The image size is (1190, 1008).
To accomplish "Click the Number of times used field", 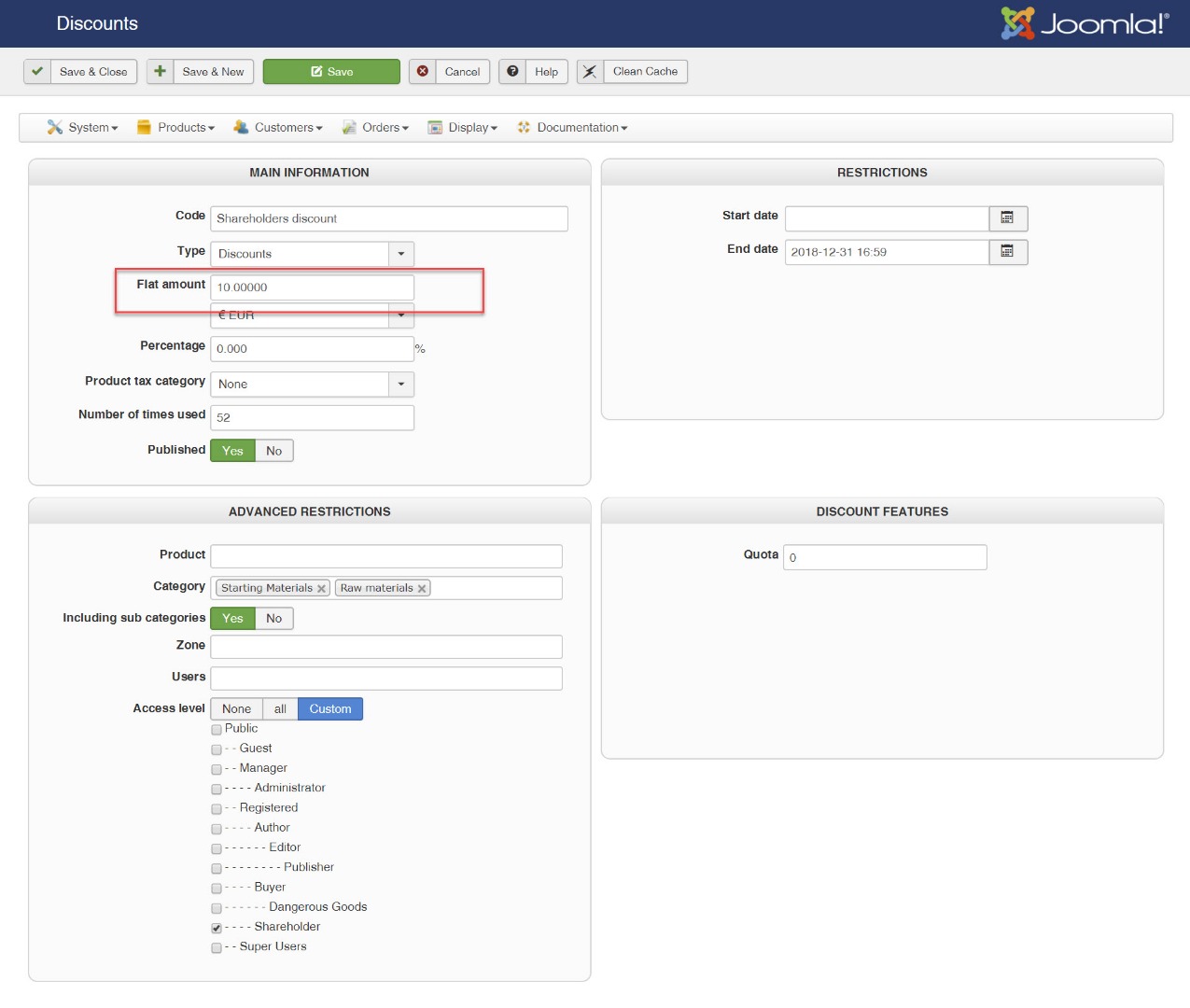I will [313, 417].
